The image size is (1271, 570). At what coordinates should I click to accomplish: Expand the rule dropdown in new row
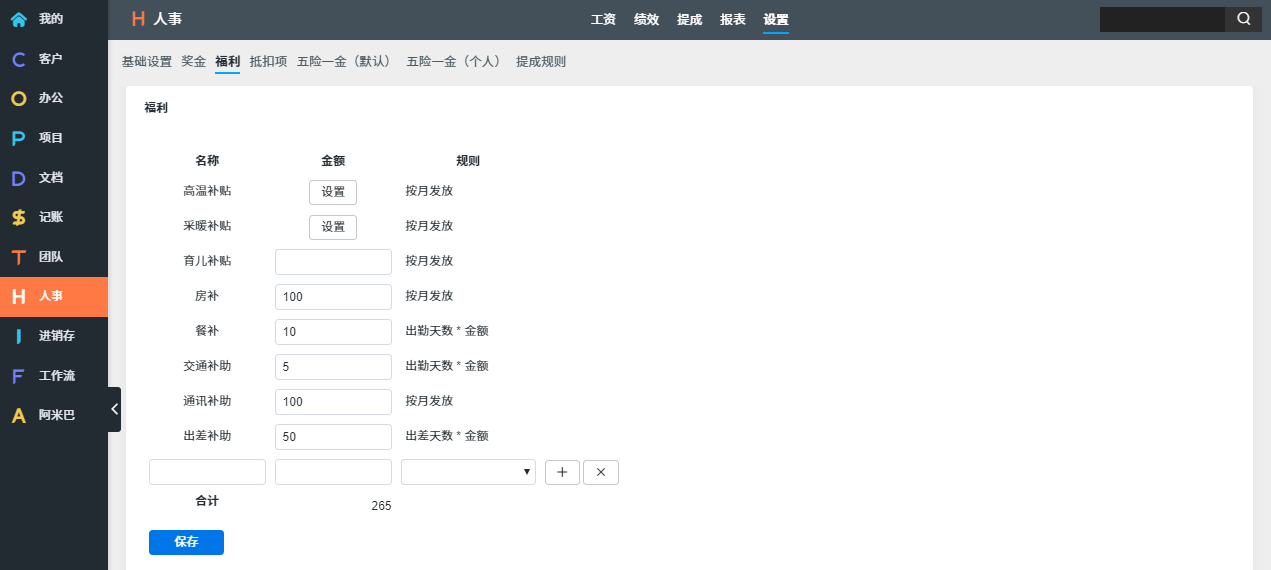pyautogui.click(x=468, y=472)
